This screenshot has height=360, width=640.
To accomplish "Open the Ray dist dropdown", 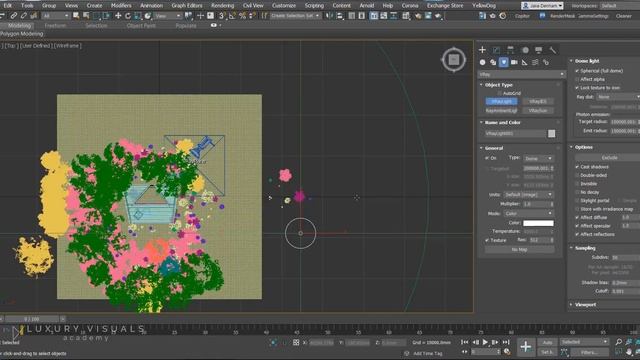I will (x=618, y=97).
